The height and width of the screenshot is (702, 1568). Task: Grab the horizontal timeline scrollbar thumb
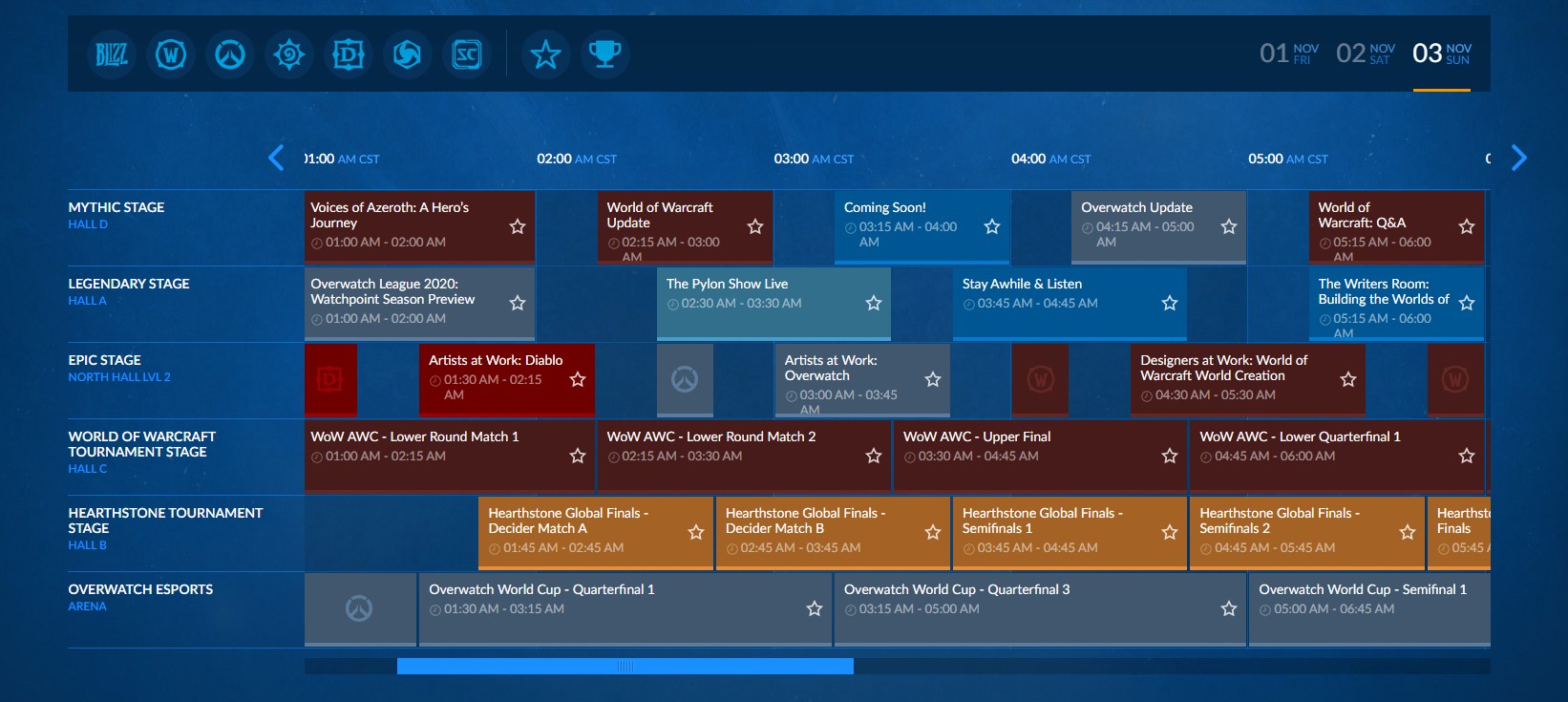click(625, 667)
